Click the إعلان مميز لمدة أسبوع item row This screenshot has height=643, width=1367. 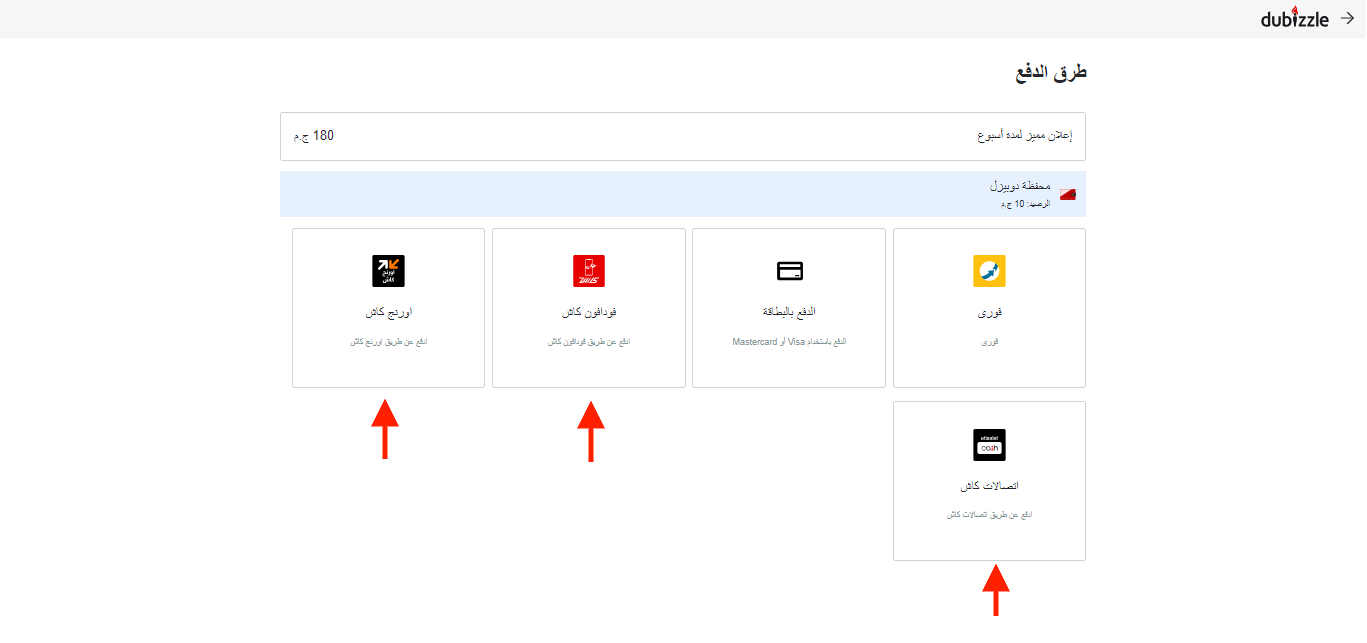pyautogui.click(x=683, y=136)
